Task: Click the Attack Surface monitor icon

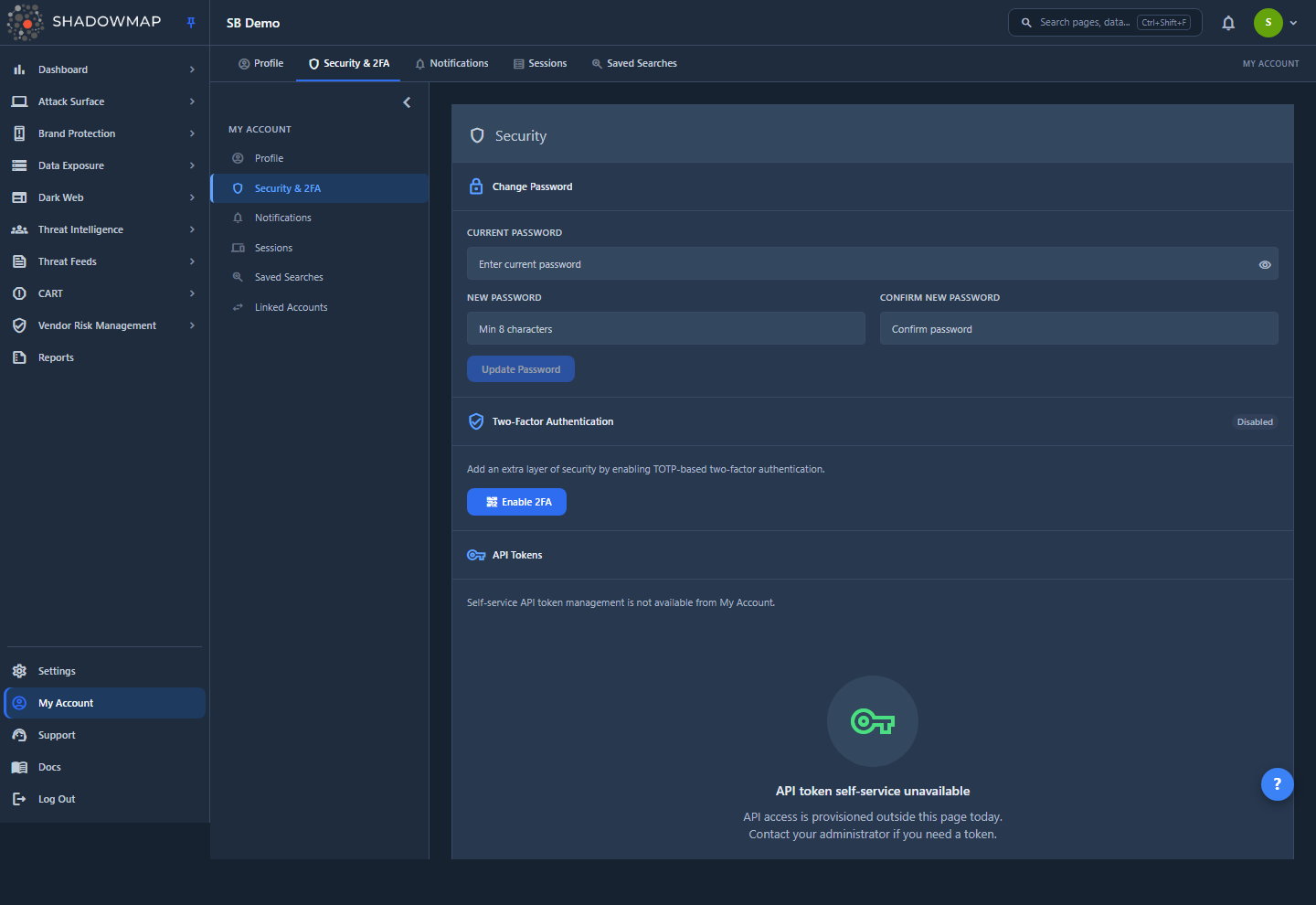Action: click(x=19, y=101)
